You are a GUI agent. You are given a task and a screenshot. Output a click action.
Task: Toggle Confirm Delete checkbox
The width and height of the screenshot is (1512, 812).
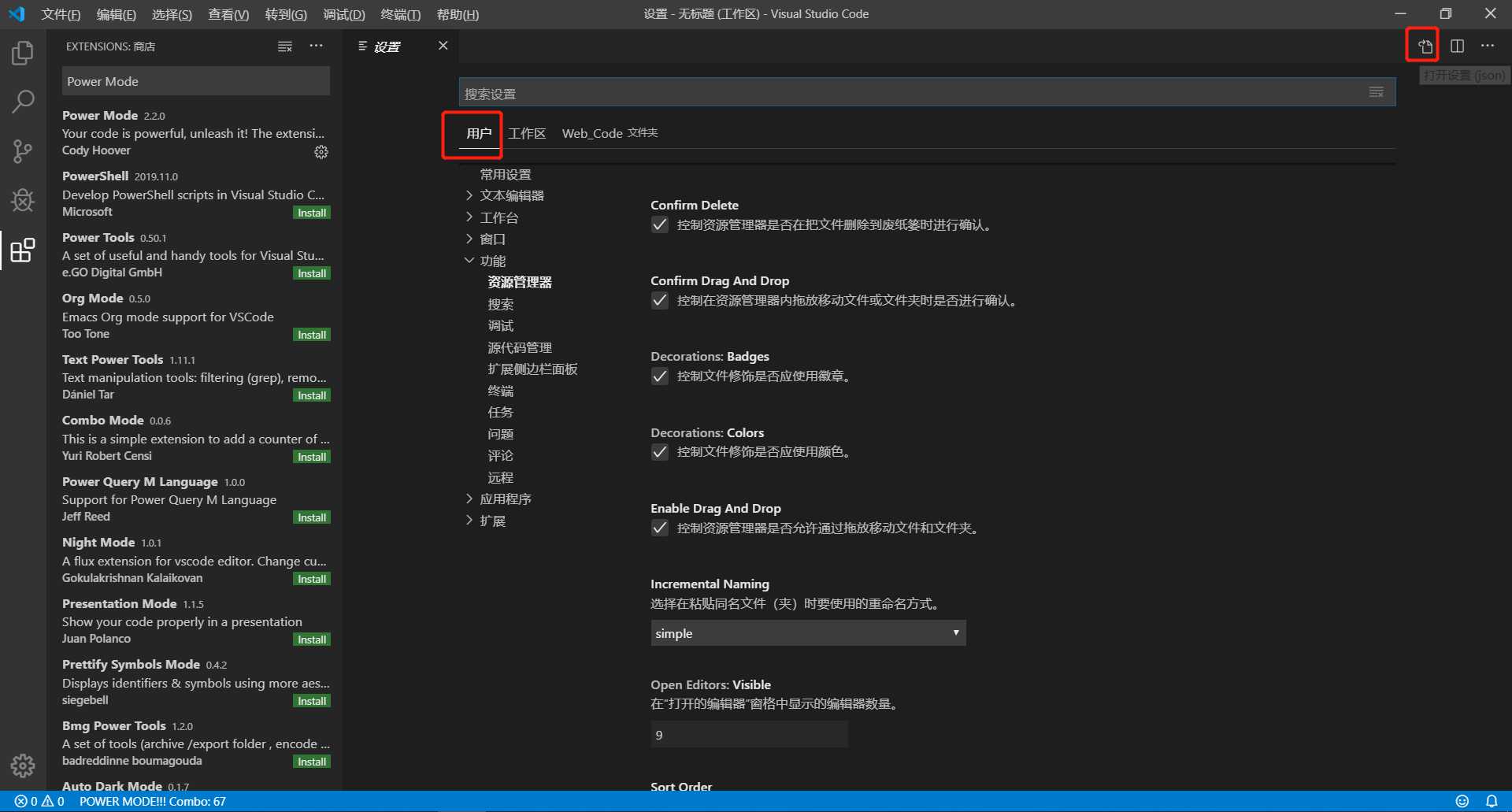point(660,225)
